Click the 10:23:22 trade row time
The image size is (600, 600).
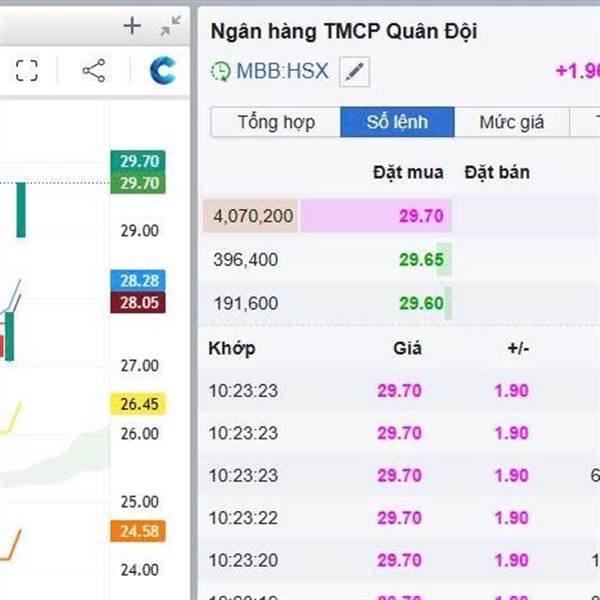point(243,518)
